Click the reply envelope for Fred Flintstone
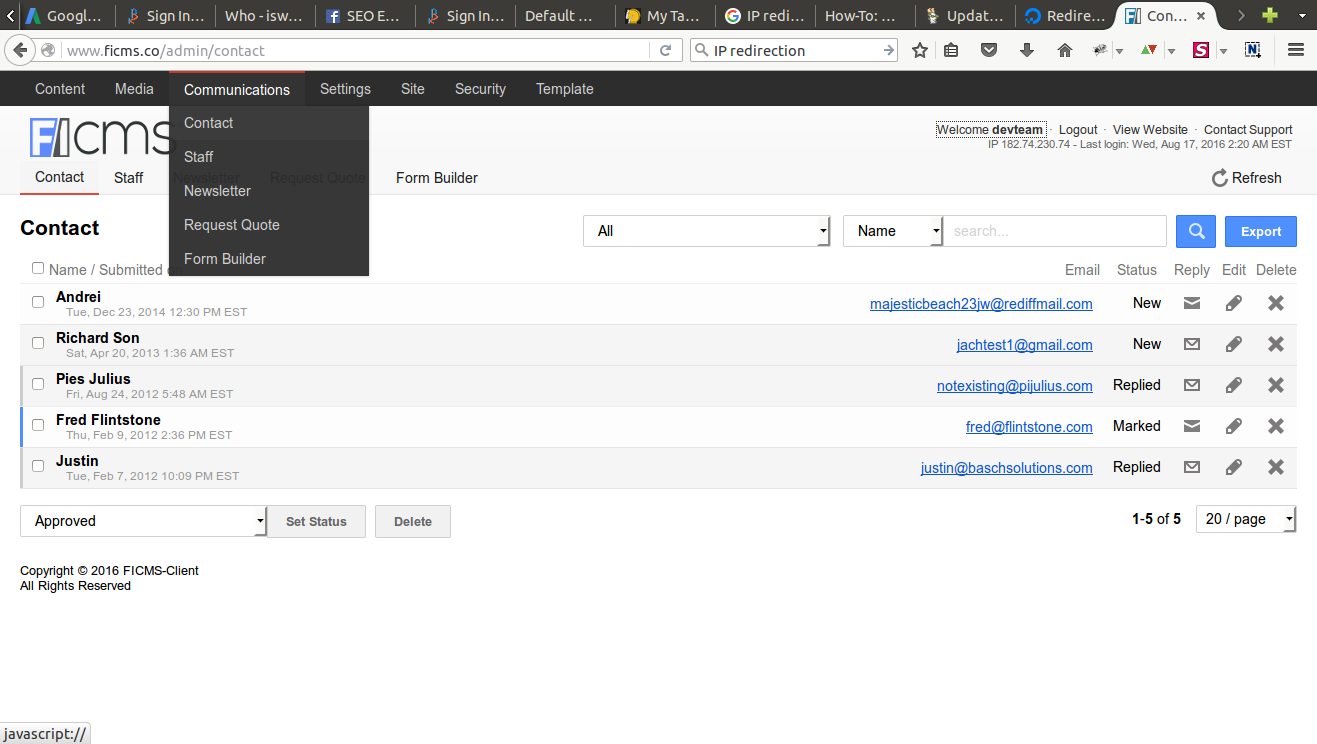This screenshot has height=744, width=1317. click(1191, 426)
